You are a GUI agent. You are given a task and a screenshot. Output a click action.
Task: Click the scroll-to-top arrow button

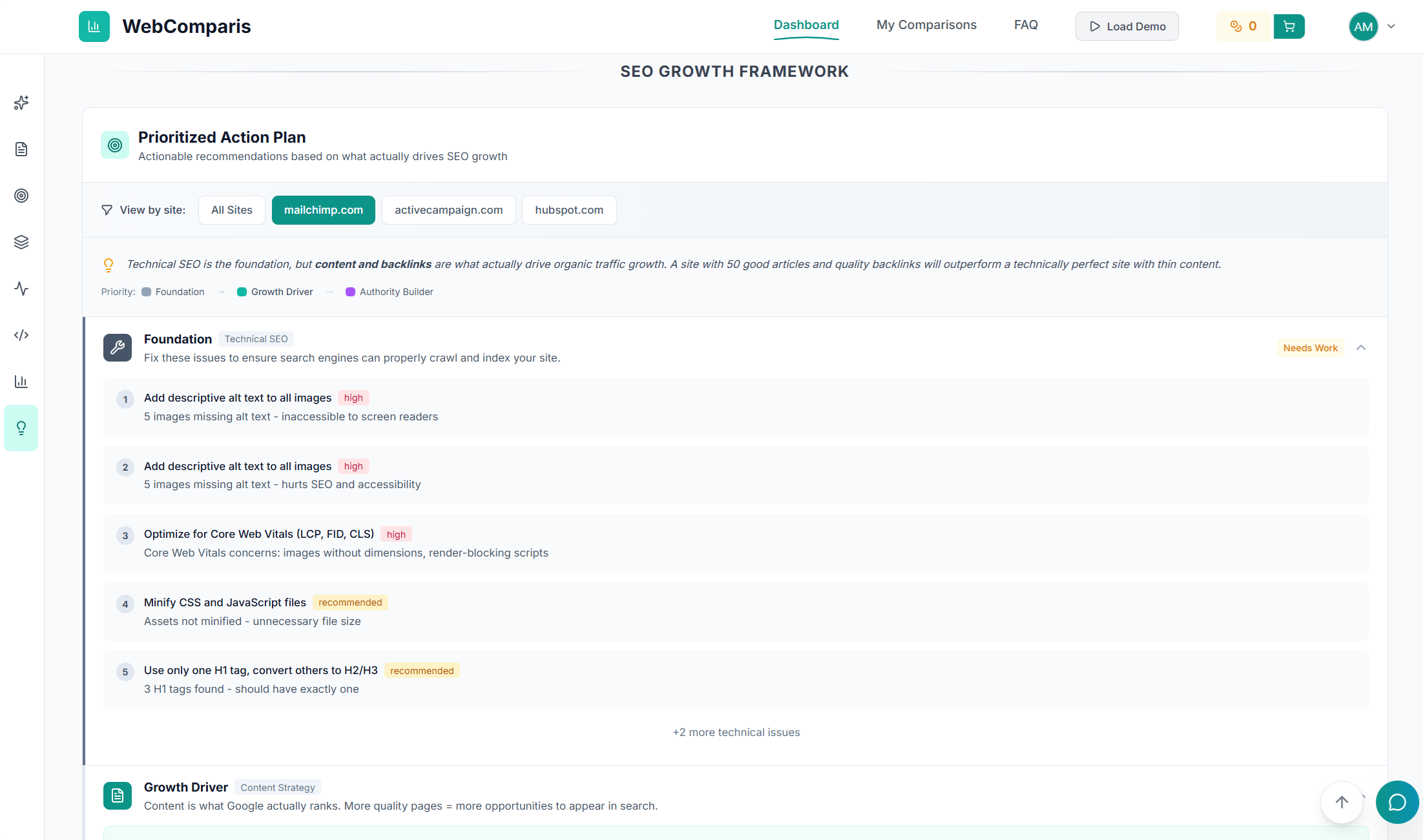[x=1342, y=802]
